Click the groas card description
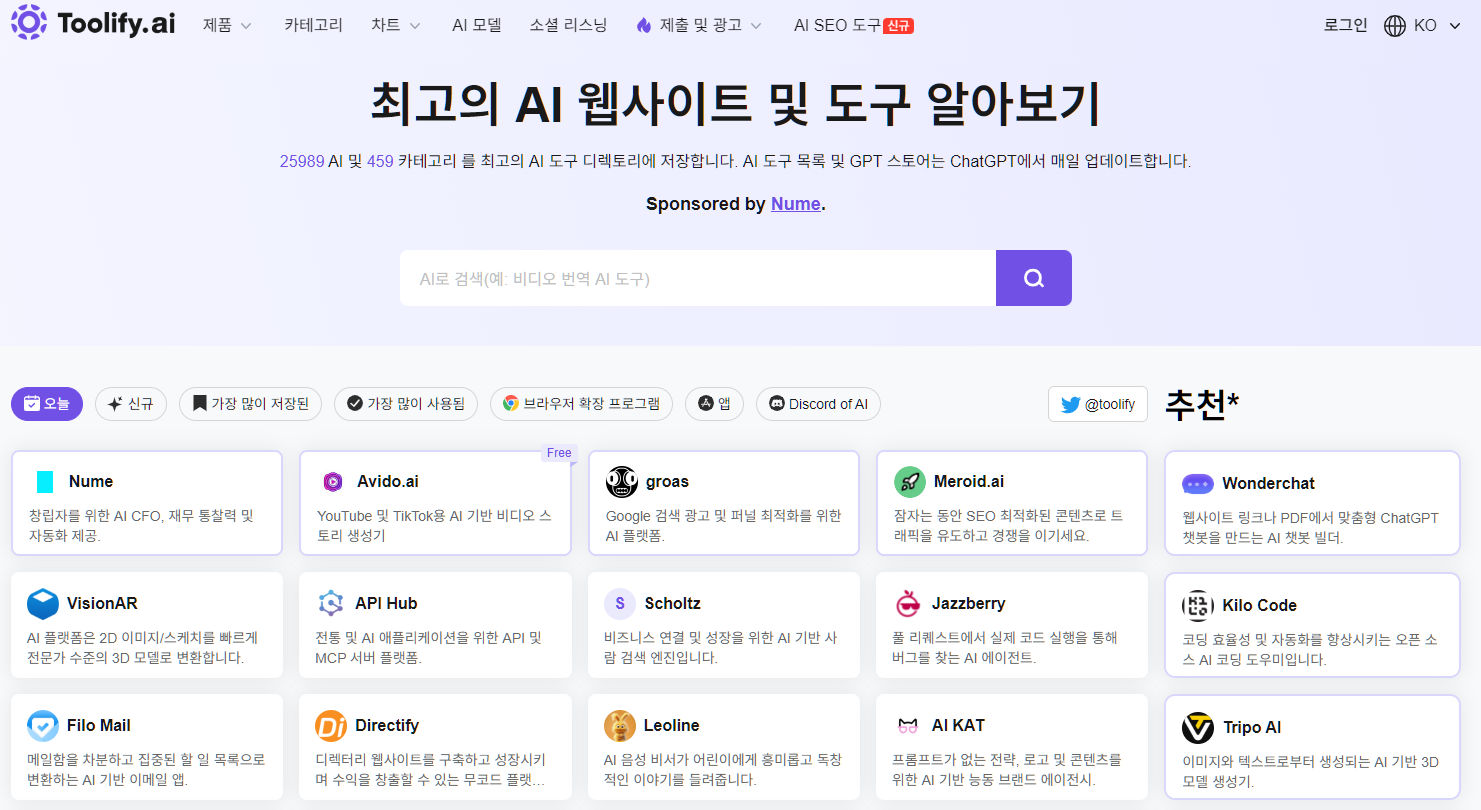 coord(723,526)
